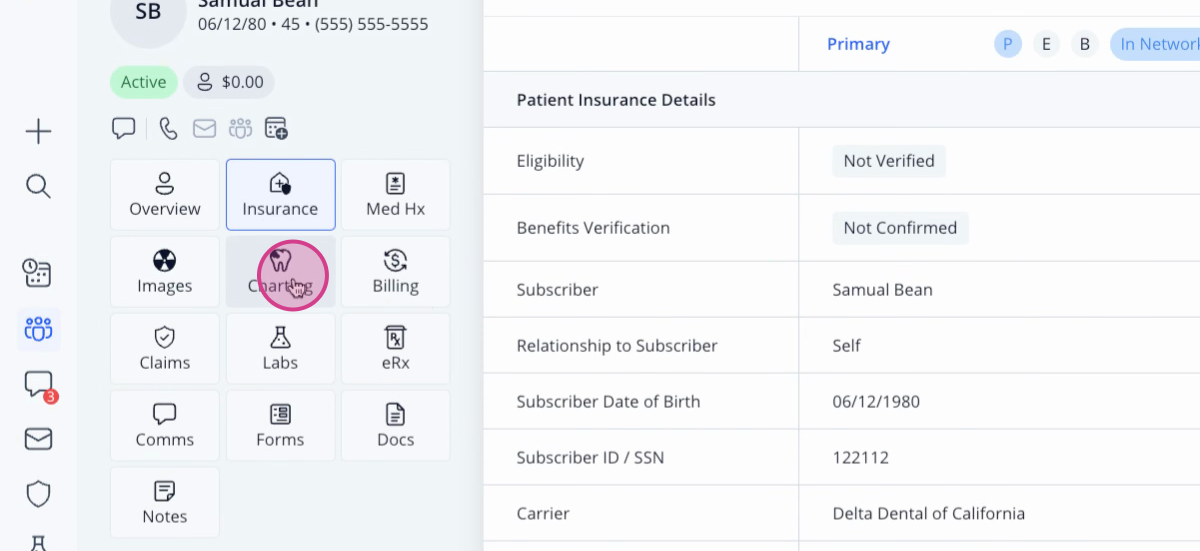1200x551 pixels.
Task: Open the search magnifier in sidebar
Action: tap(38, 186)
